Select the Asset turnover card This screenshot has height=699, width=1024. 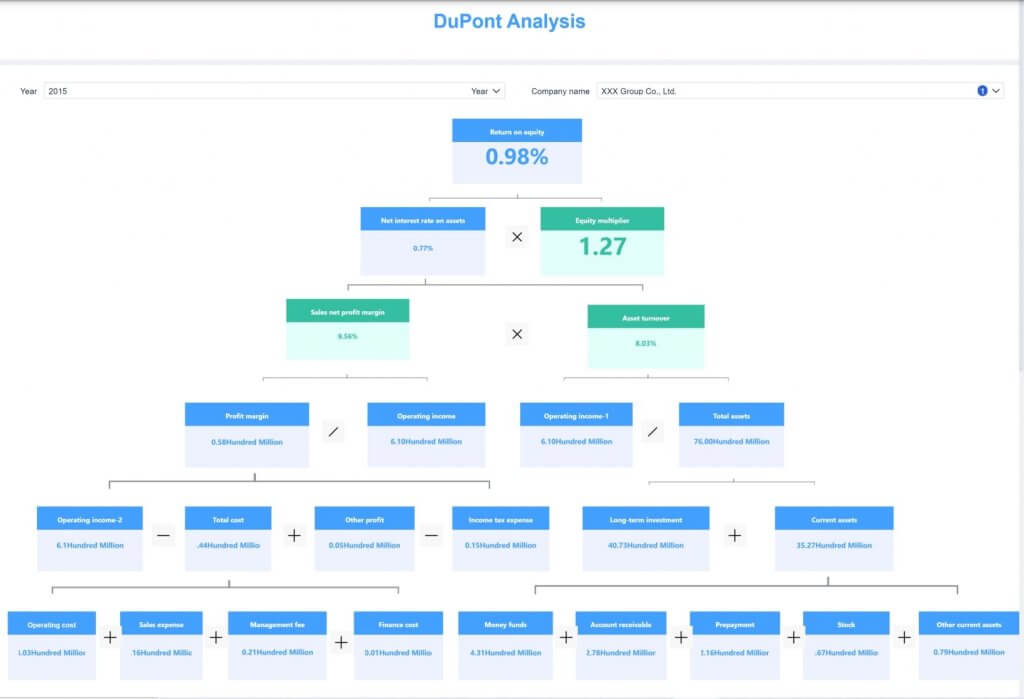(646, 336)
